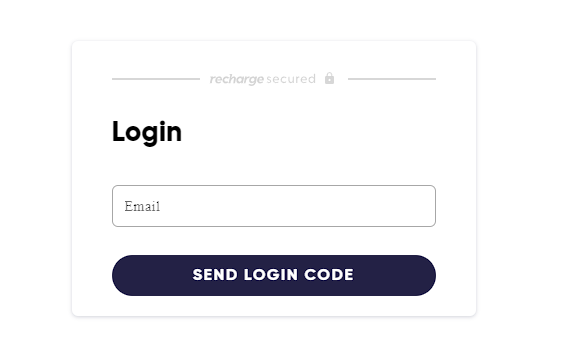Submit the form via Send Login Code
Viewport: 584px width, 363px height.
(x=274, y=276)
